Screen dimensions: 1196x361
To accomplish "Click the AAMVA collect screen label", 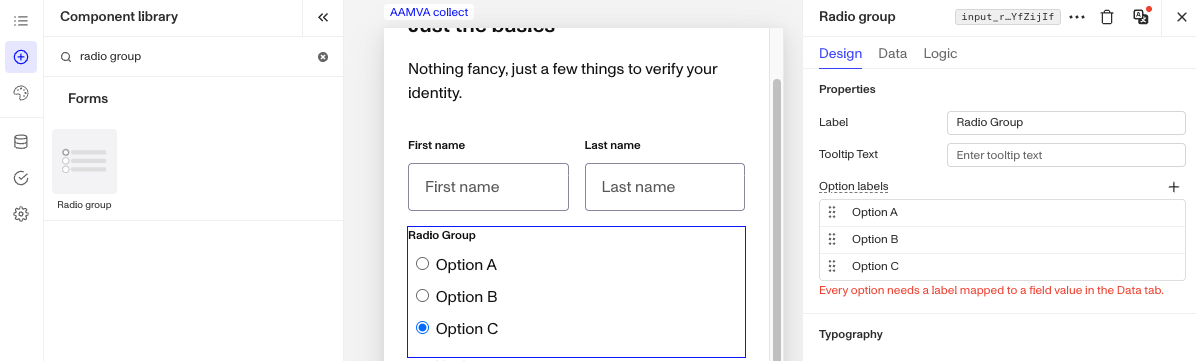I will [429, 12].
